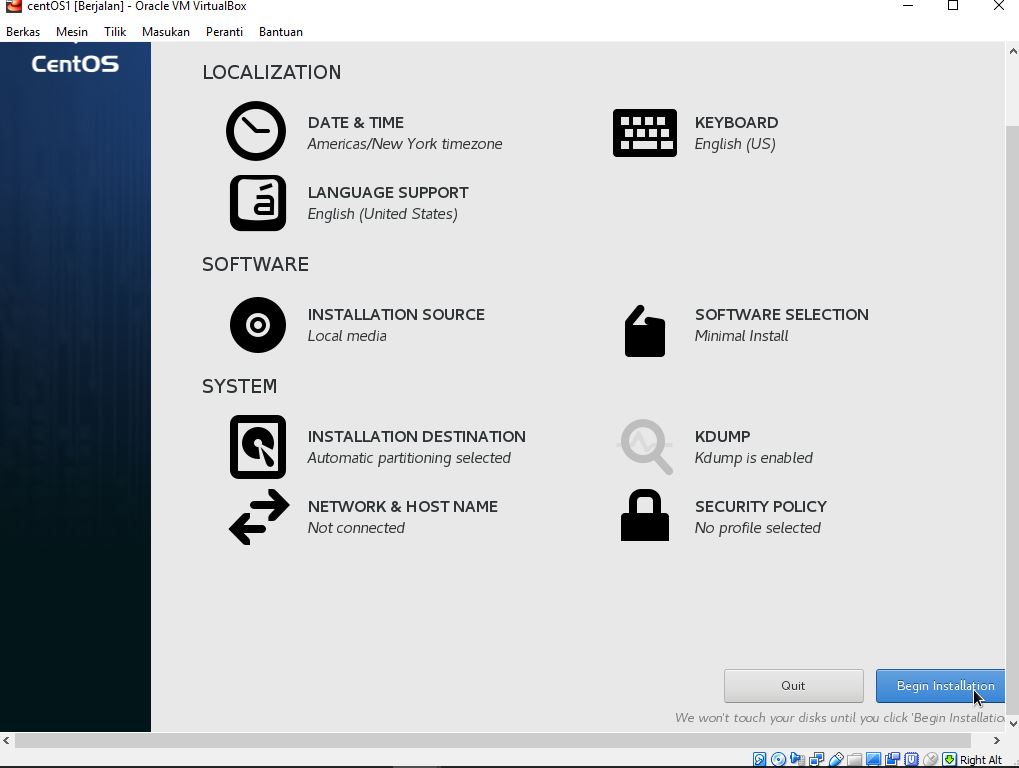The height and width of the screenshot is (768, 1019).
Task: Open the SOFTWARE SELECTION label
Action: point(782,314)
